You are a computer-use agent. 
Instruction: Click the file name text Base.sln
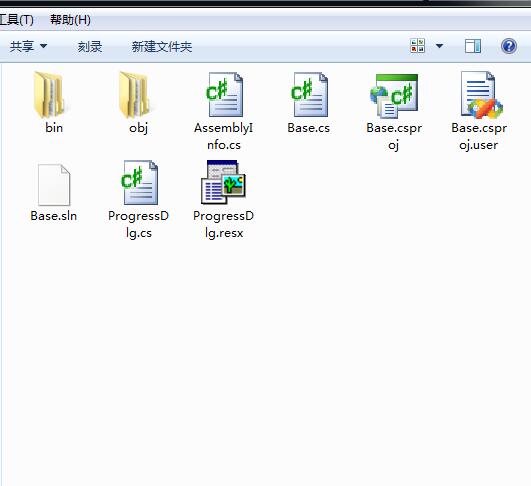[54, 216]
